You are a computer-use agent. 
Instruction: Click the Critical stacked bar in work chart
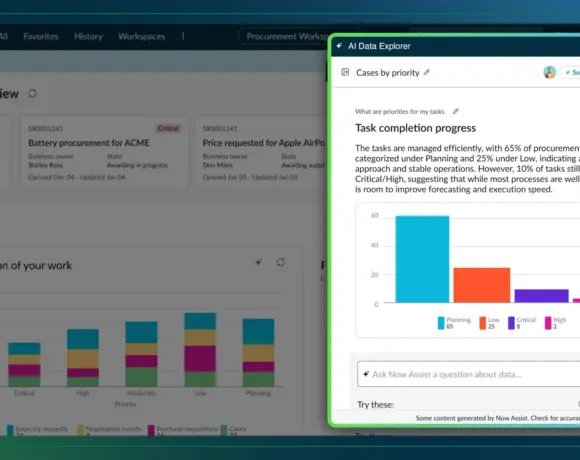(24, 364)
